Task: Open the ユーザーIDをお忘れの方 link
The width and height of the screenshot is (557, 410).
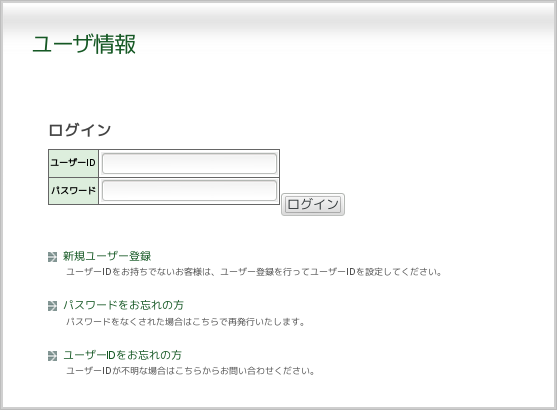Action: click(123, 355)
